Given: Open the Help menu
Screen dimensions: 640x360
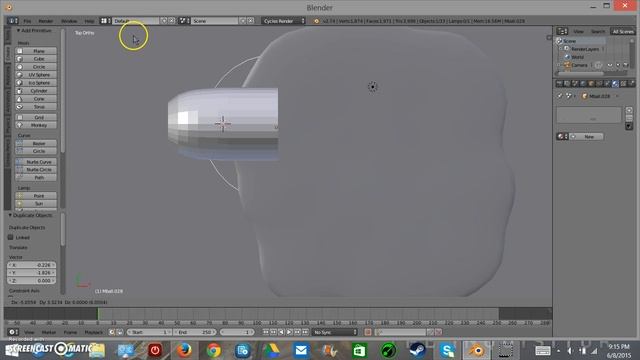Looking at the screenshot, I should coord(89,21).
